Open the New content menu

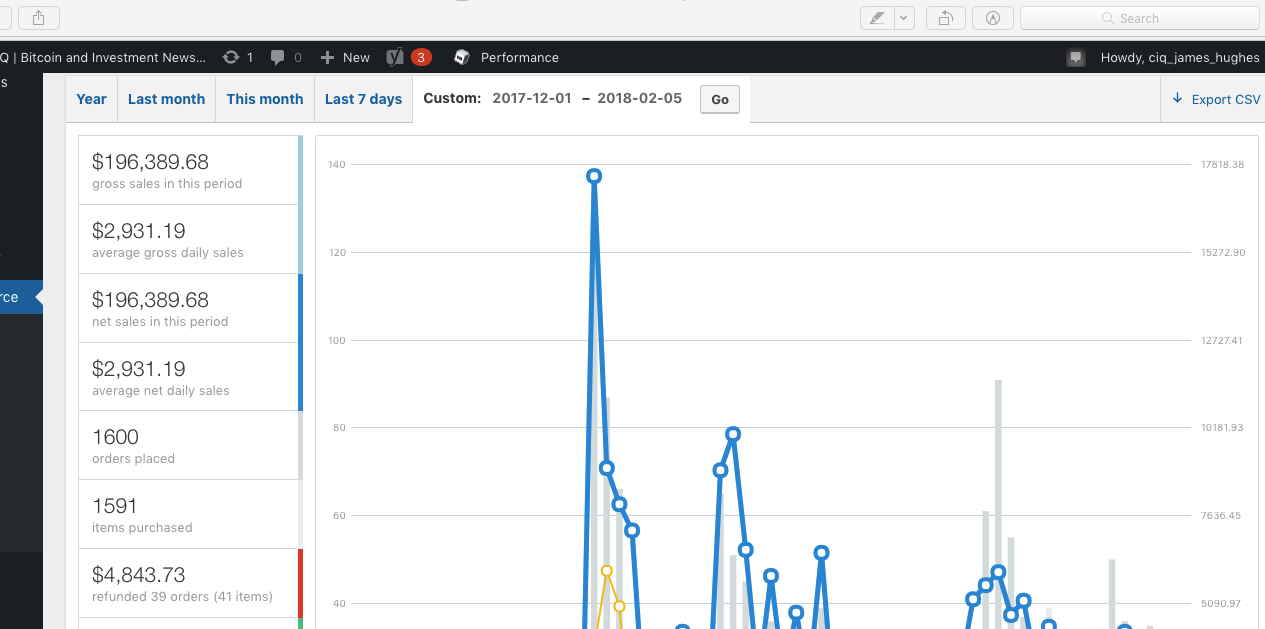point(345,58)
